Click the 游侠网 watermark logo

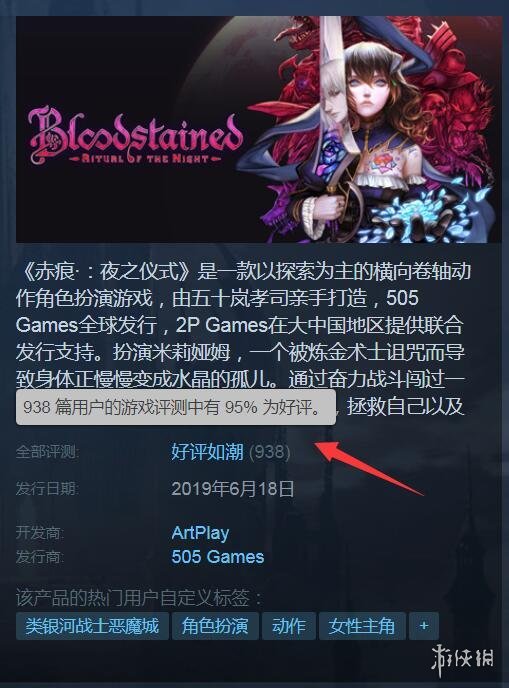pos(462,660)
